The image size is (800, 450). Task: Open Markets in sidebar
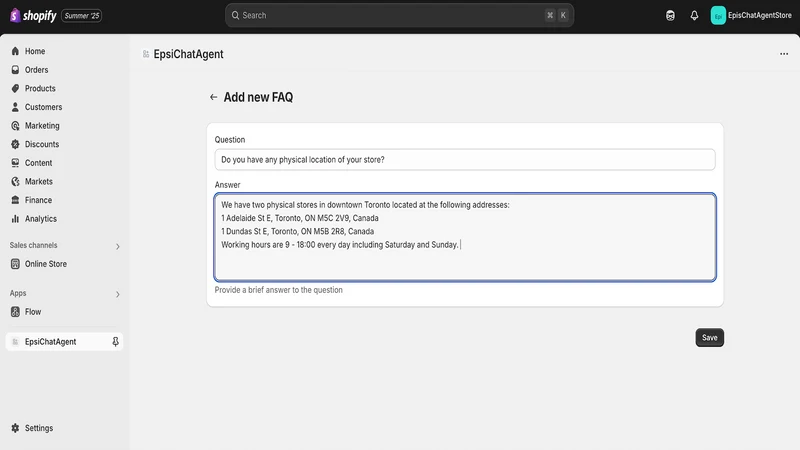(x=38, y=182)
